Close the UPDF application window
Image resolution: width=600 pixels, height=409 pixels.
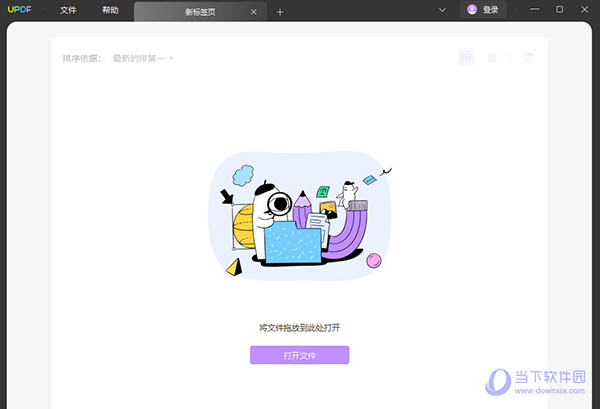(586, 10)
